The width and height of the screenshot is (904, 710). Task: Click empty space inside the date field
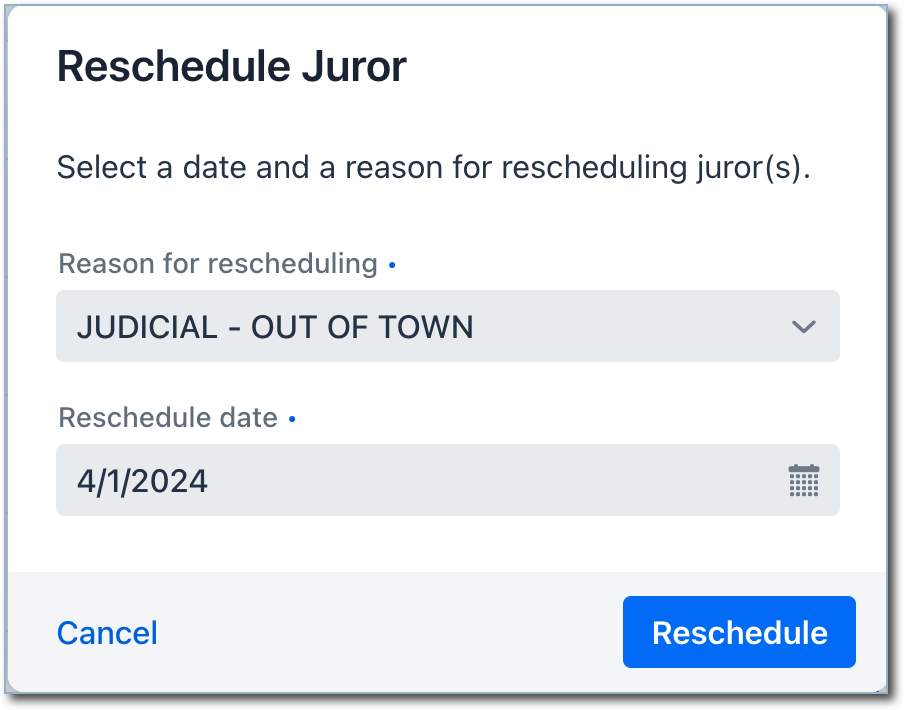point(500,481)
